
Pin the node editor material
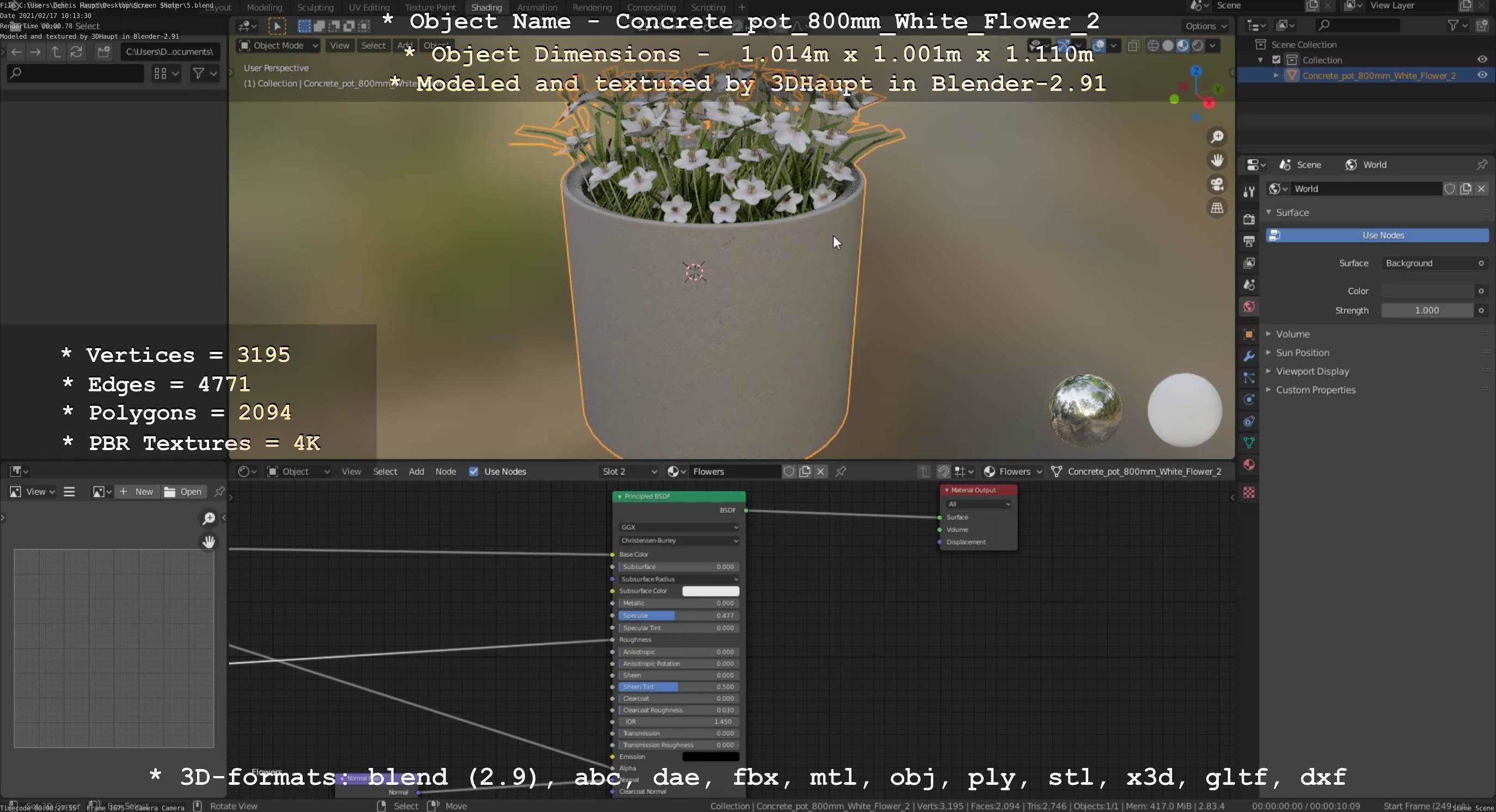[x=841, y=471]
